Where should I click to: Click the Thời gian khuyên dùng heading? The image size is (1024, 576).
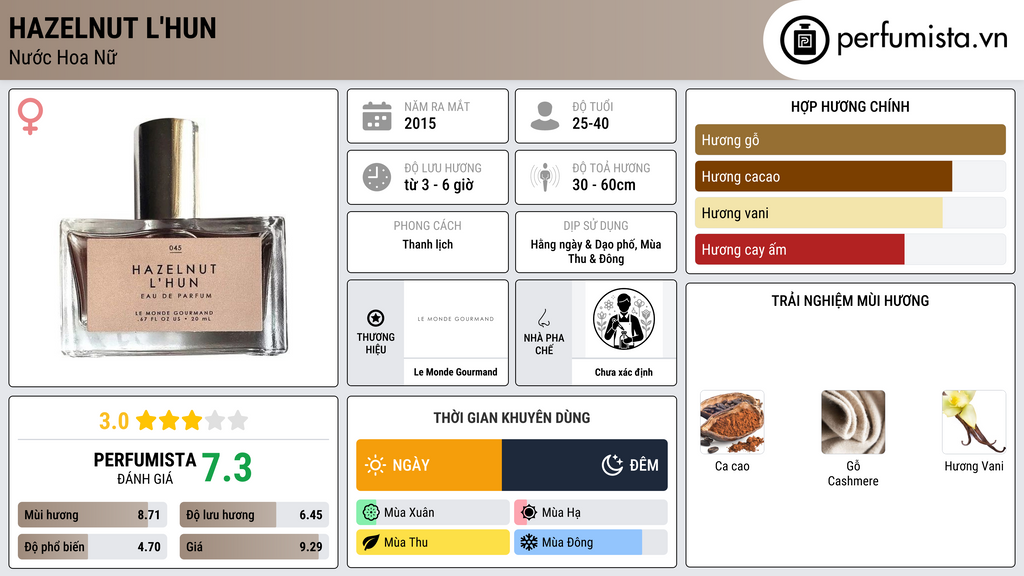[512, 417]
